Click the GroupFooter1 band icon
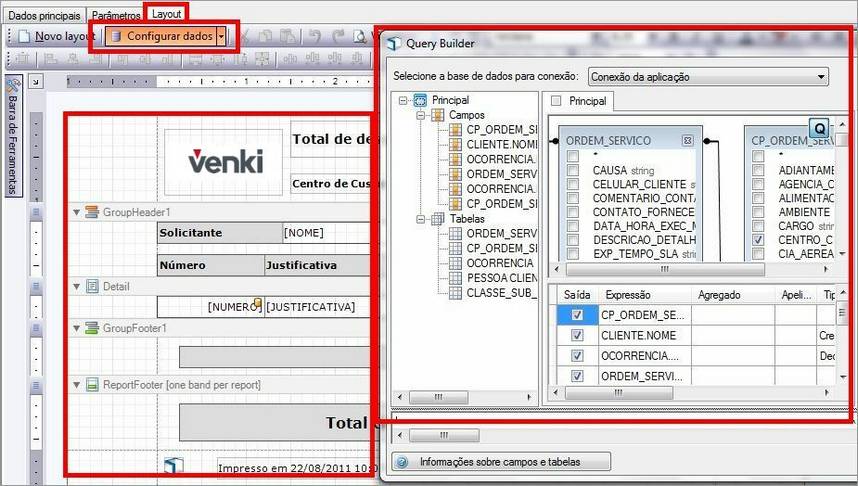The width and height of the screenshot is (858, 486). click(92, 328)
